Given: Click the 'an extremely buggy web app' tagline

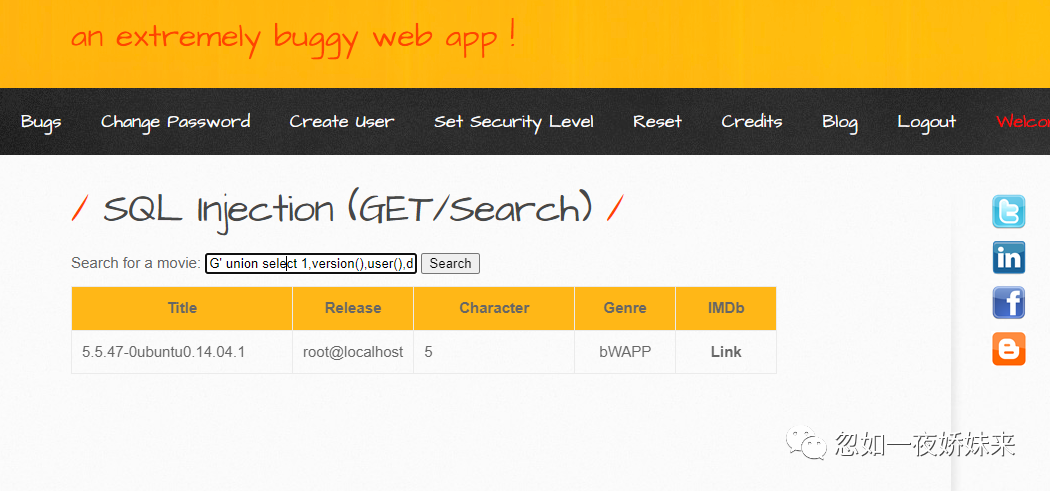Looking at the screenshot, I should click(x=293, y=38).
